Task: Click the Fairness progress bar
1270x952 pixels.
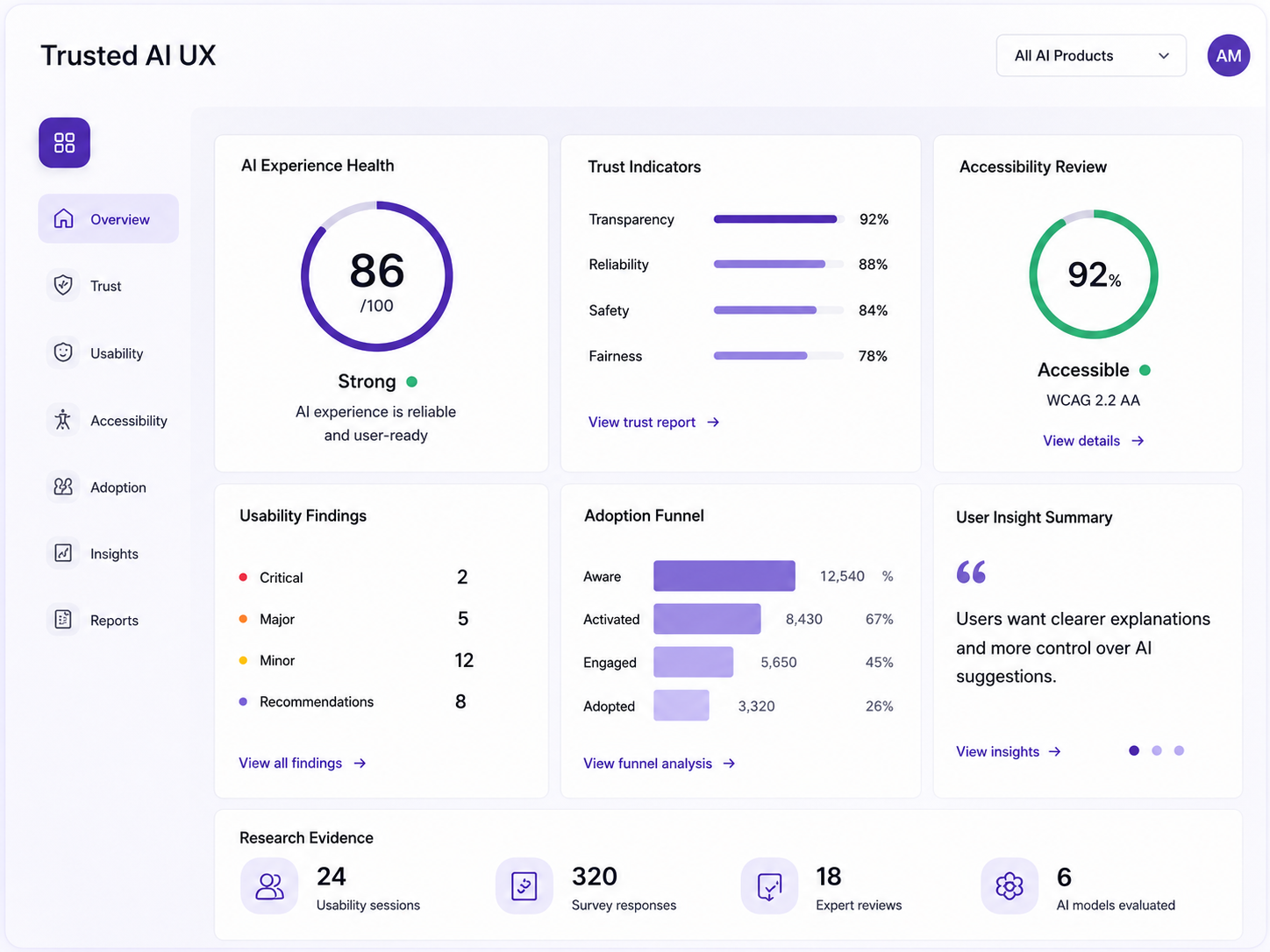Action: tap(779, 356)
